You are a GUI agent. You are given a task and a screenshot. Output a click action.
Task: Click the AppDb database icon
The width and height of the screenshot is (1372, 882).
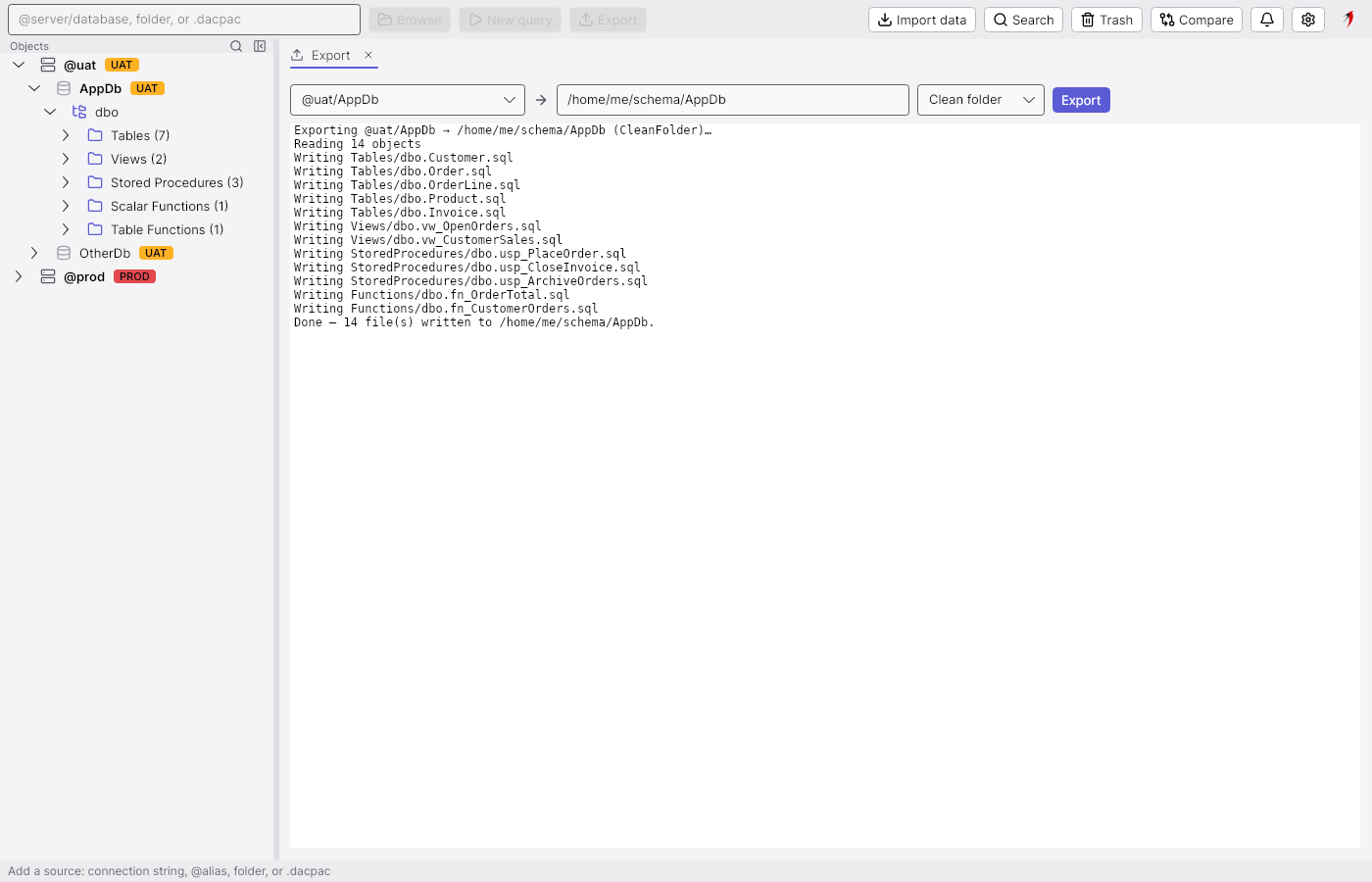64,88
